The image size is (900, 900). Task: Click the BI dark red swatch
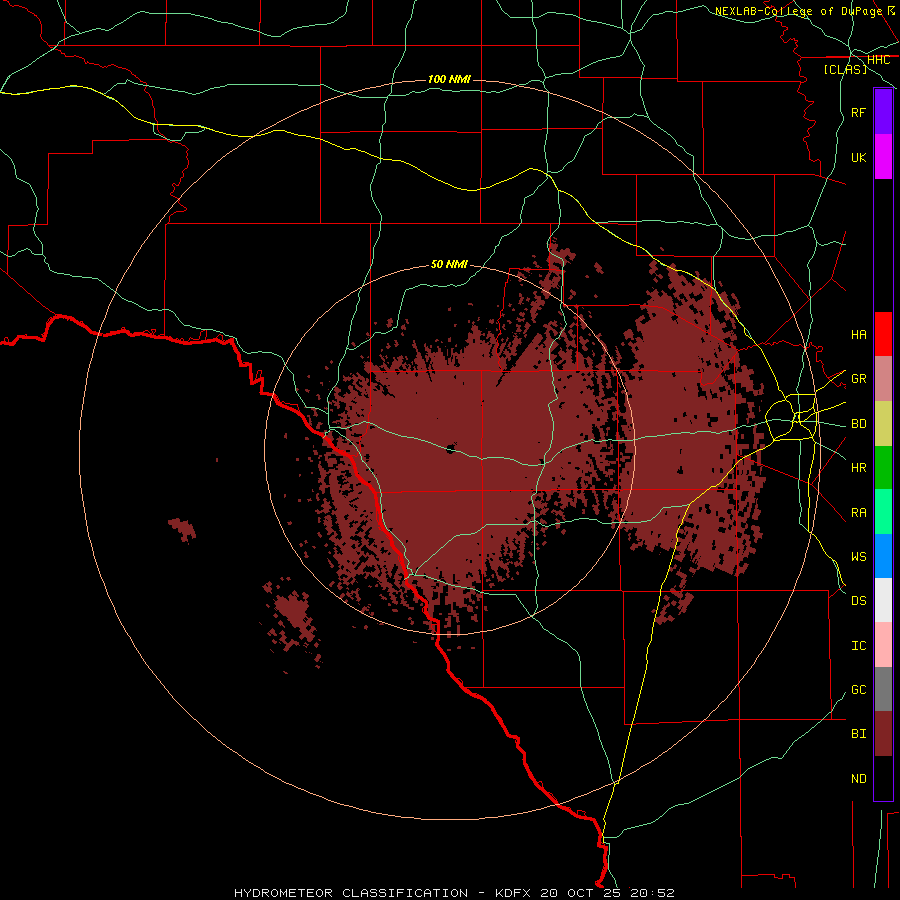(883, 734)
